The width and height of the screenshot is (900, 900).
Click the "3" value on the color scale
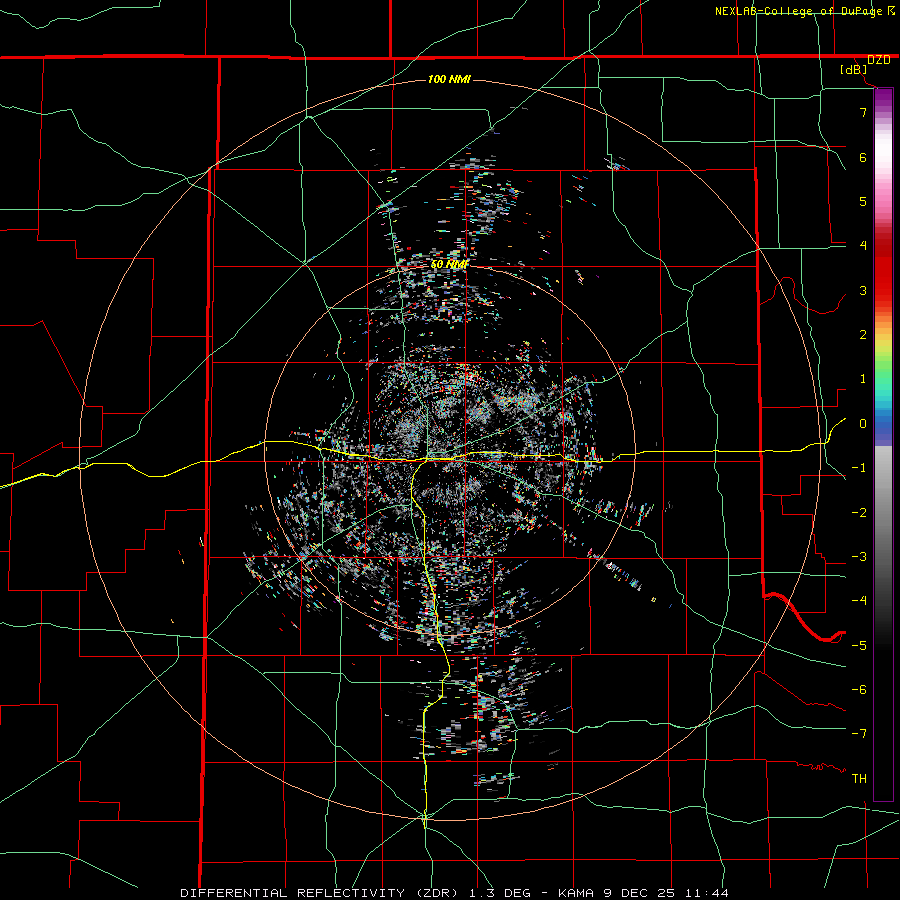863,290
